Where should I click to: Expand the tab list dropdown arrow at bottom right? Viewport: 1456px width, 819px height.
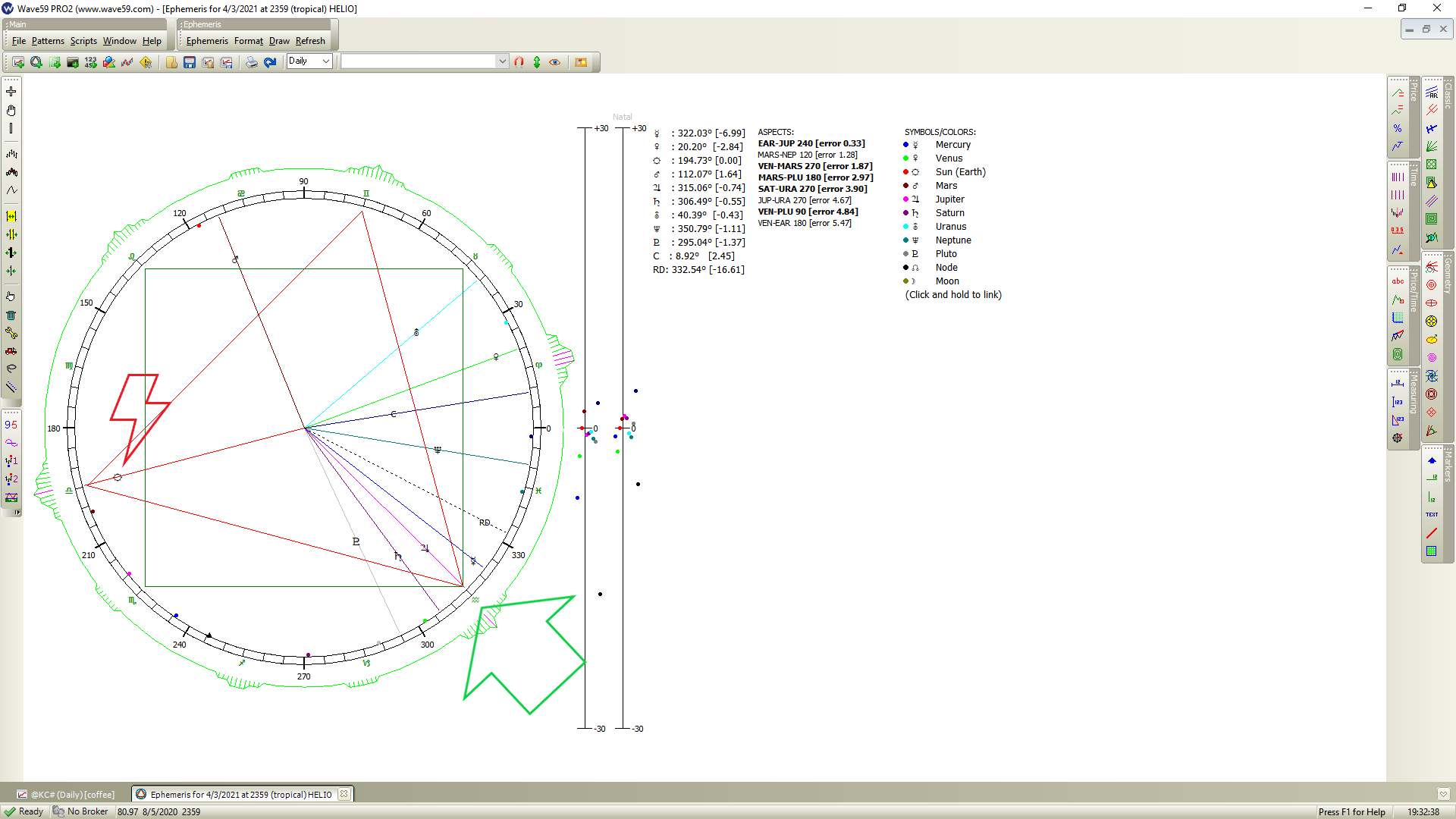(1443, 794)
